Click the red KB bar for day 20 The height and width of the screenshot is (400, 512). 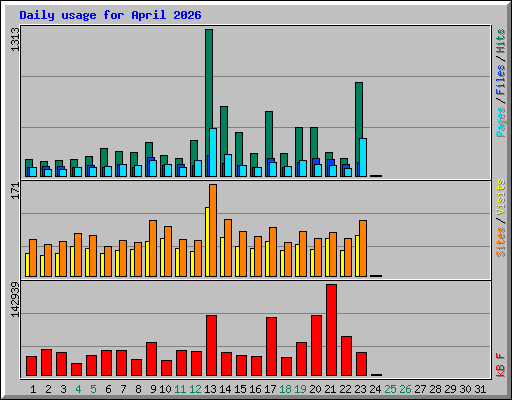(x=316, y=346)
